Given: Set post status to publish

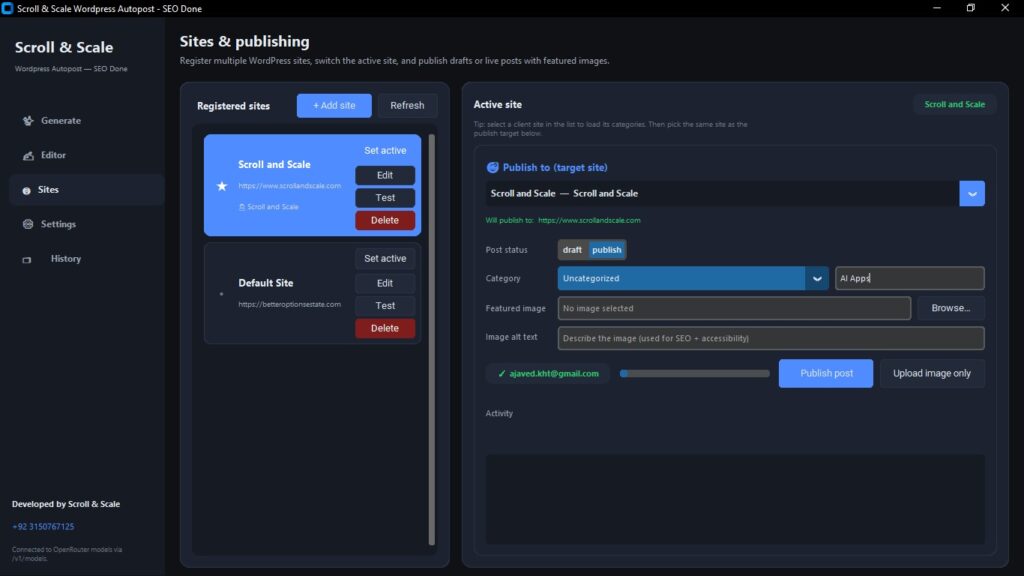Looking at the screenshot, I should pyautogui.click(x=606, y=249).
